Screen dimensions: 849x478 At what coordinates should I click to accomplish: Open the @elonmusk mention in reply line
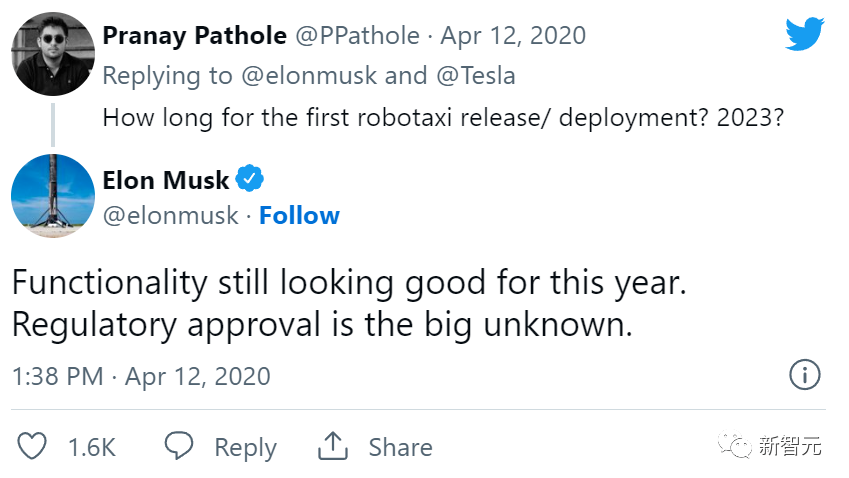point(322,76)
